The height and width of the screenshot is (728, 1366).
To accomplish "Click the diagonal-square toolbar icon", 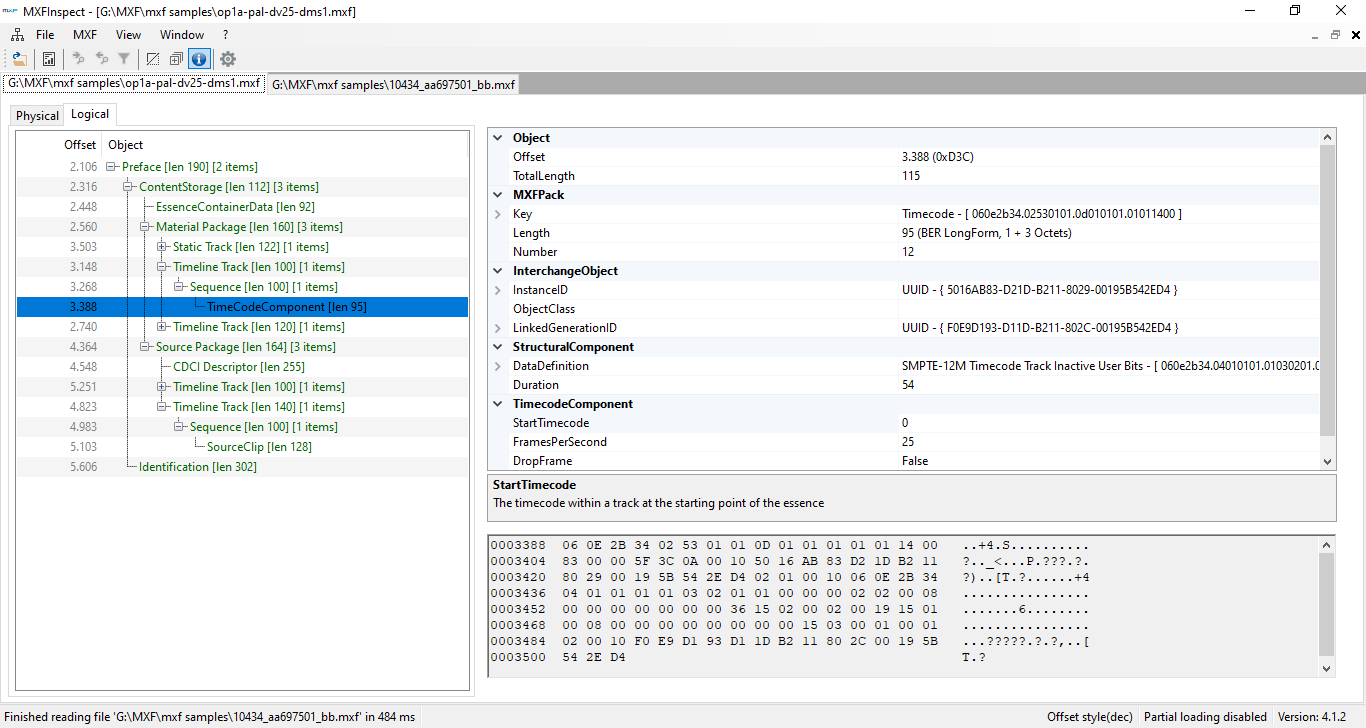I will click(x=153, y=59).
